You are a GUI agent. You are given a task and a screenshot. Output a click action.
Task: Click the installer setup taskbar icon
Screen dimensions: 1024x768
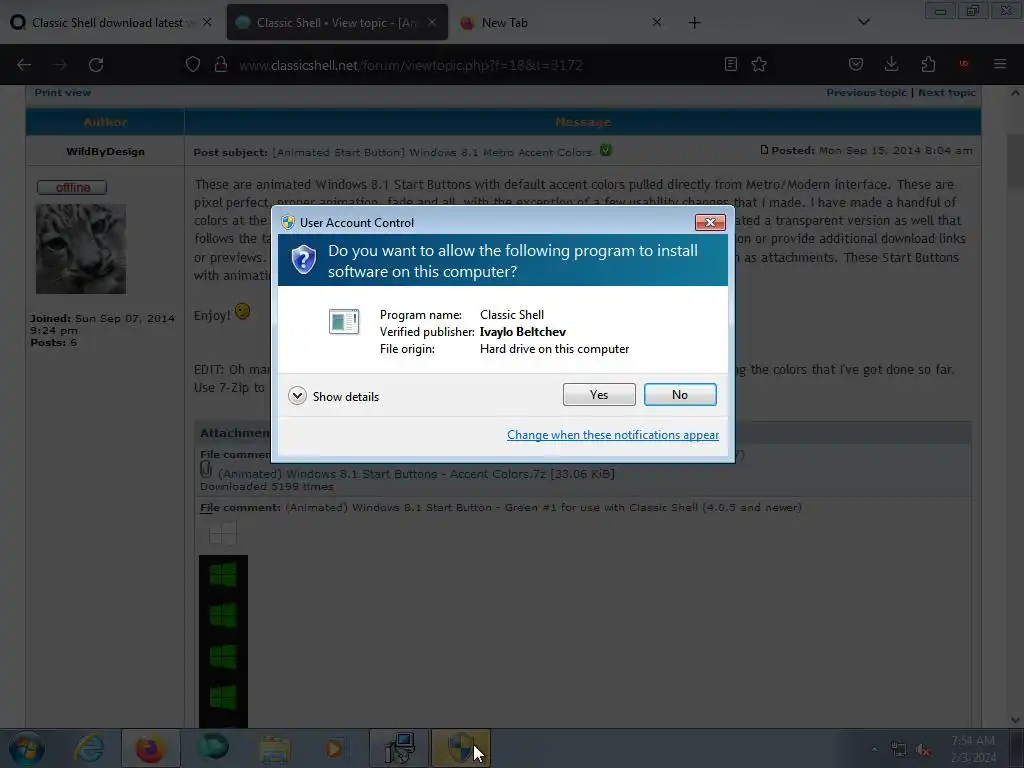click(x=399, y=748)
